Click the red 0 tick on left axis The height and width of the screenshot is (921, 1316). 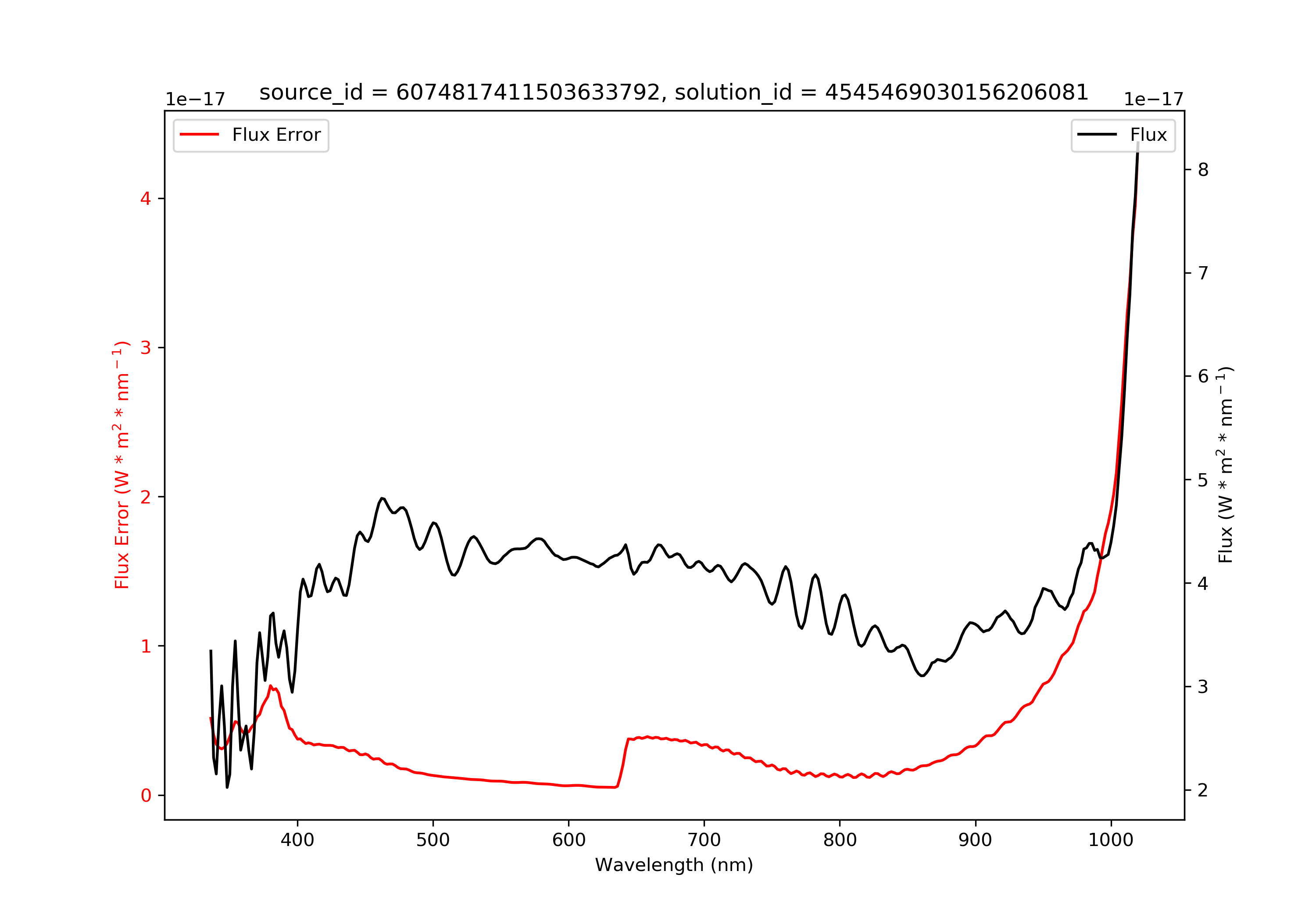click(x=146, y=796)
